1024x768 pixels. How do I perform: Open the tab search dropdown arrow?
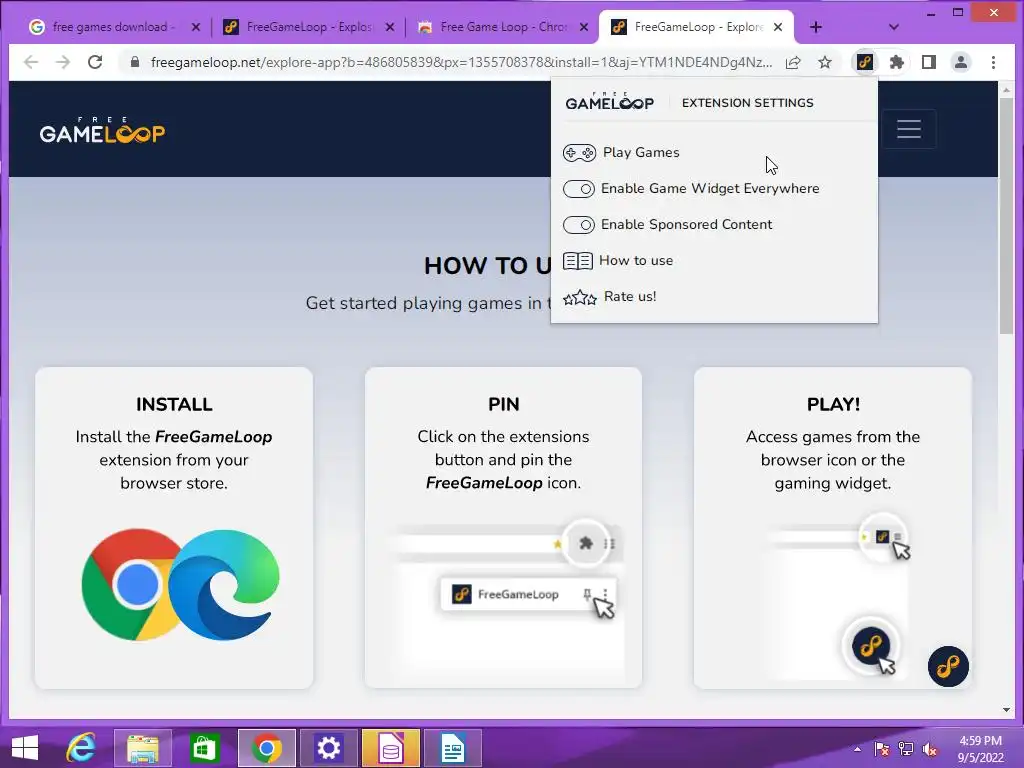tap(894, 27)
